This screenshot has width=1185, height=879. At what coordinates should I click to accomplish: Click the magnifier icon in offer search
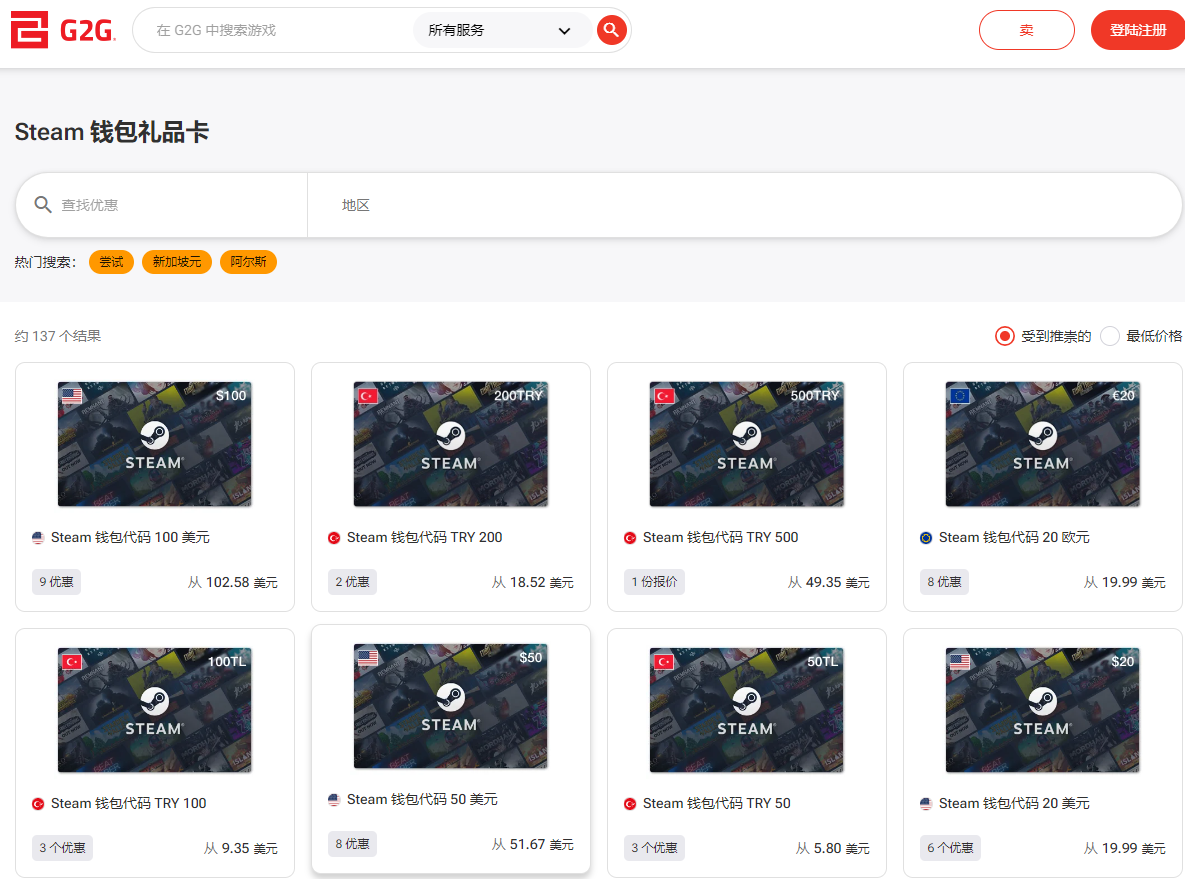click(43, 205)
